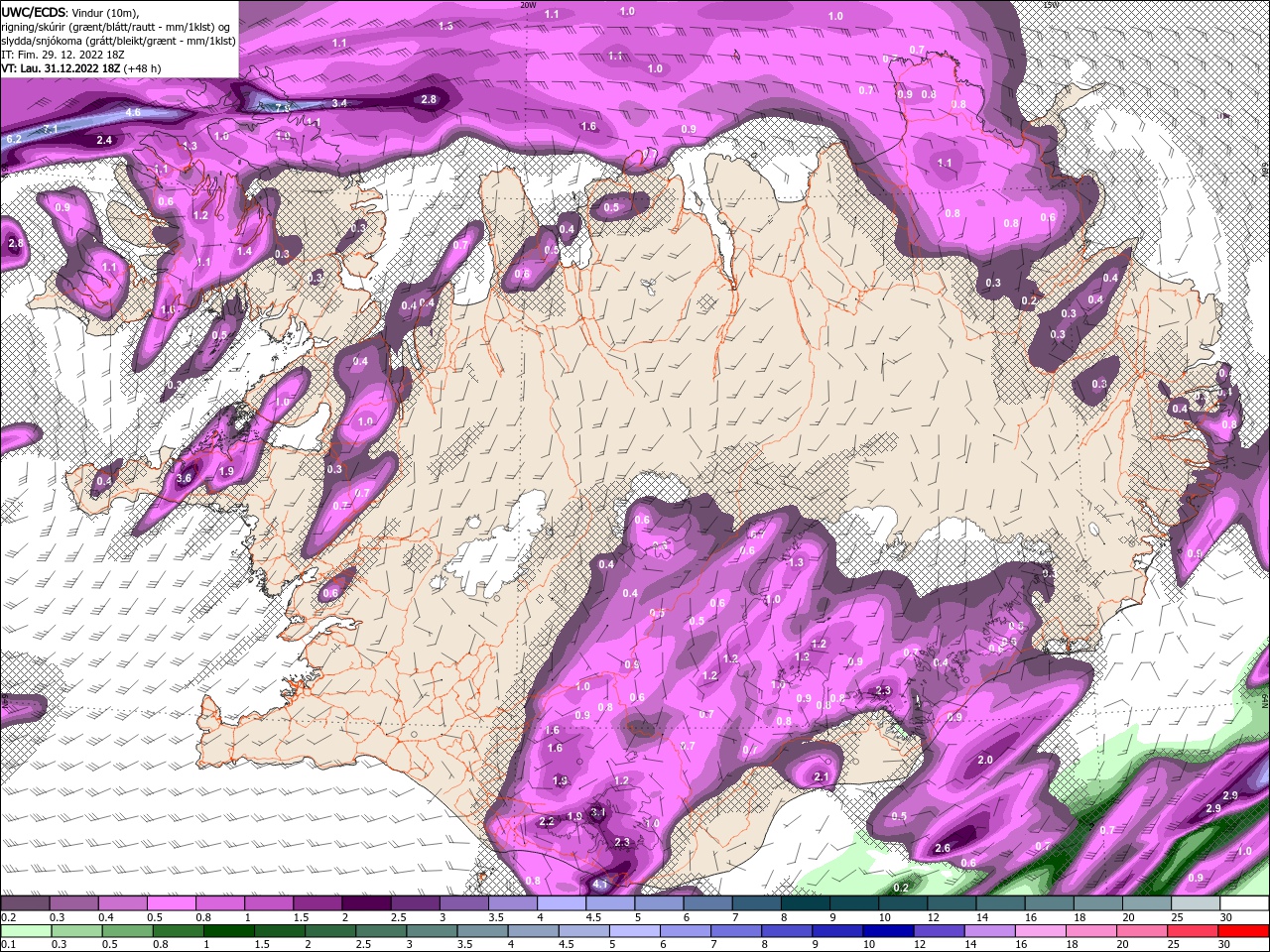Viewport: 1270px width, 952px height.
Task: Click the 'UWC/ECDS: Vindur (10m),' title line
Action: (x=70, y=12)
